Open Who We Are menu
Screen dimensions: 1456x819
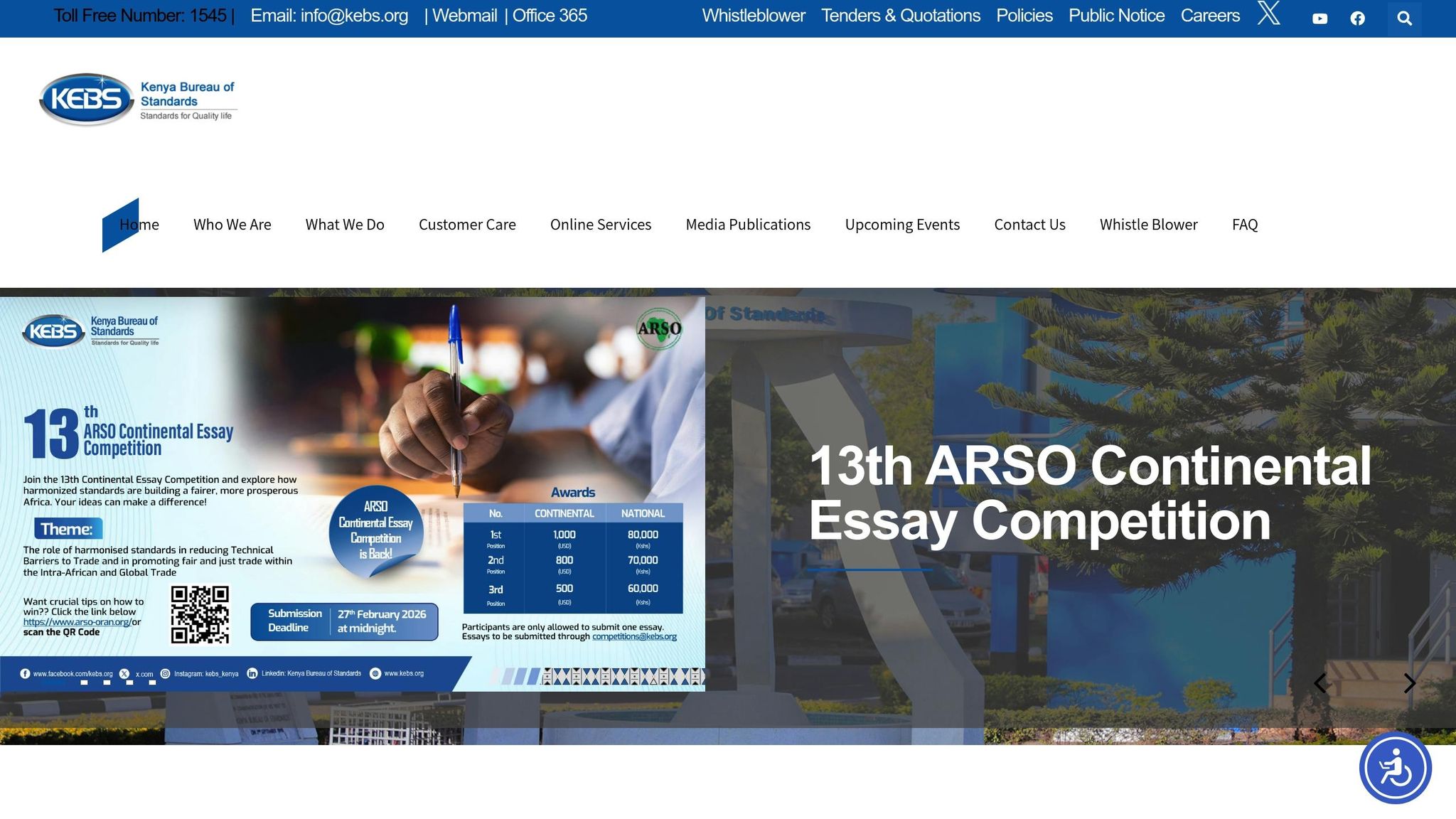pos(232,225)
